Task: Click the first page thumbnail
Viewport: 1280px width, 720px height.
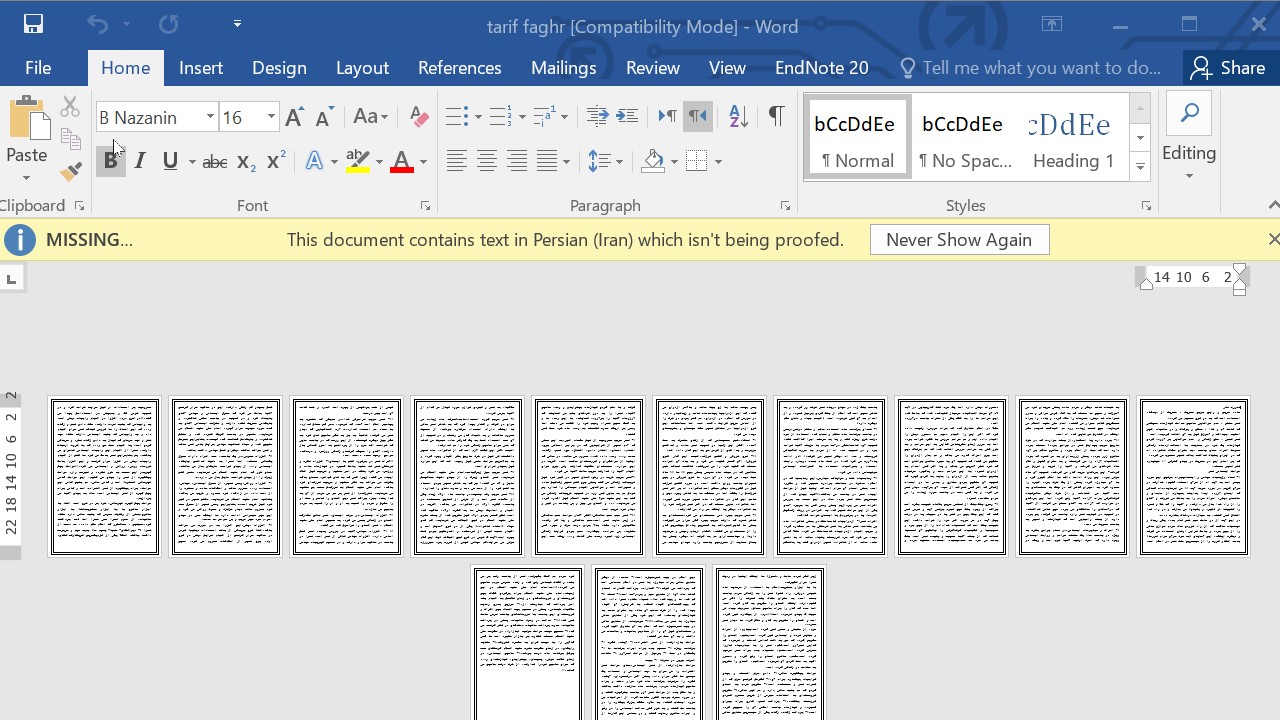Action: [105, 477]
